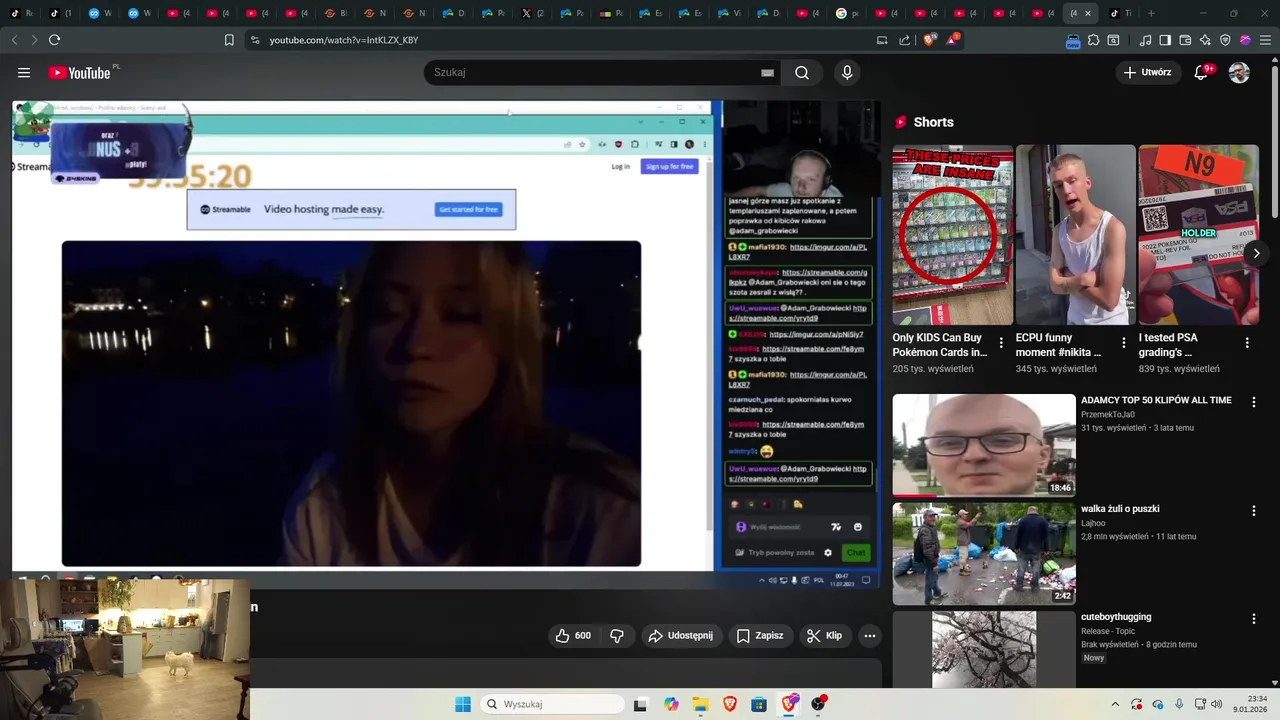Open the Brave VPN shield icon
The height and width of the screenshot is (720, 1280).
coord(1225,40)
